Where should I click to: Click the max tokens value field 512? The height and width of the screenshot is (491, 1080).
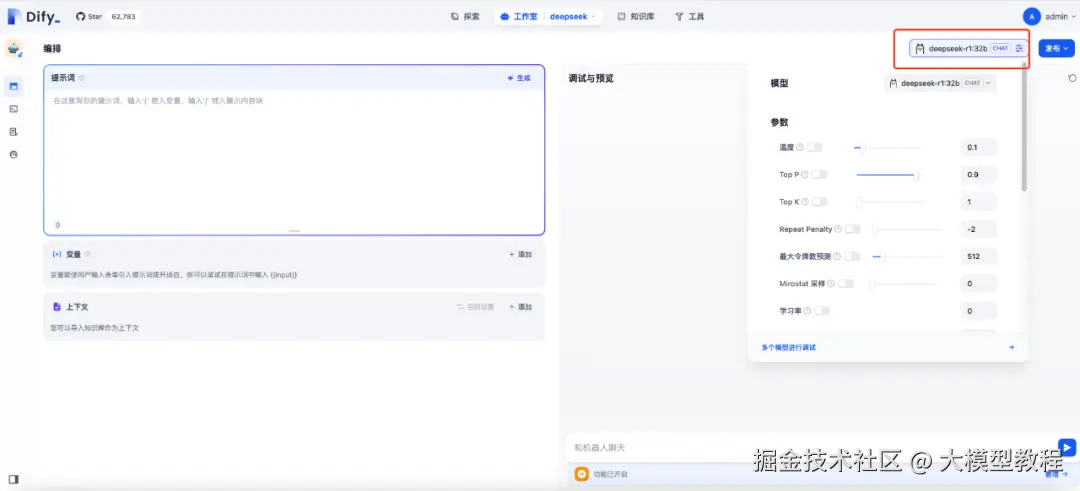pos(979,256)
